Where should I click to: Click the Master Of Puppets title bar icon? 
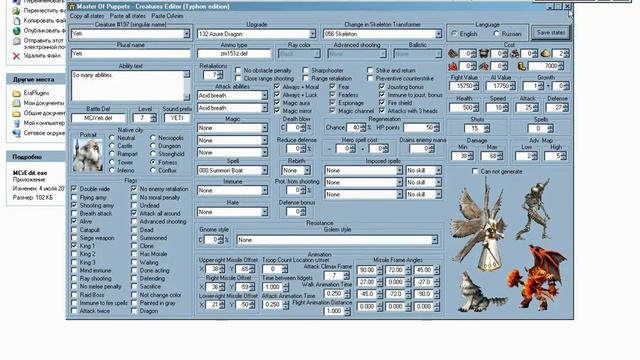pyautogui.click(x=71, y=7)
